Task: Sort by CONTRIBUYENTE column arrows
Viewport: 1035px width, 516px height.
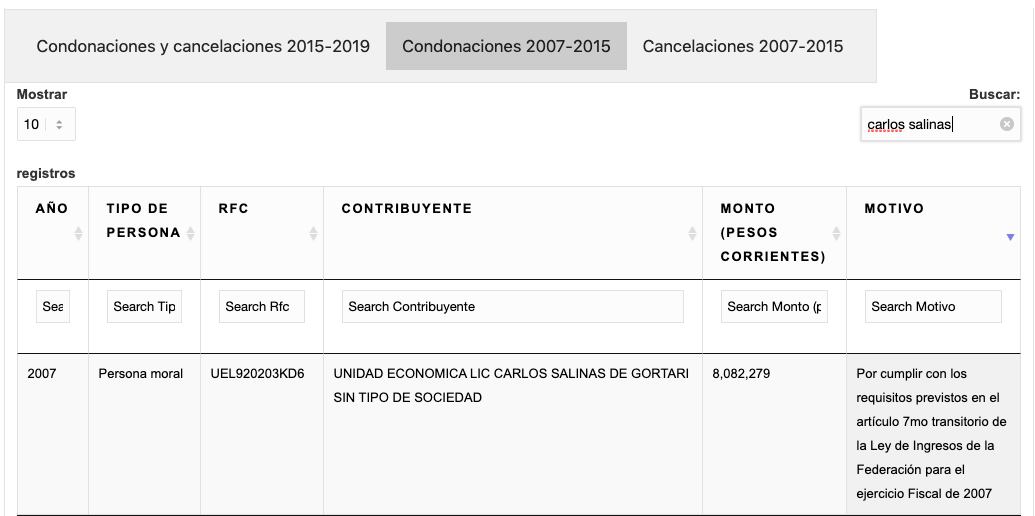Action: click(x=692, y=233)
